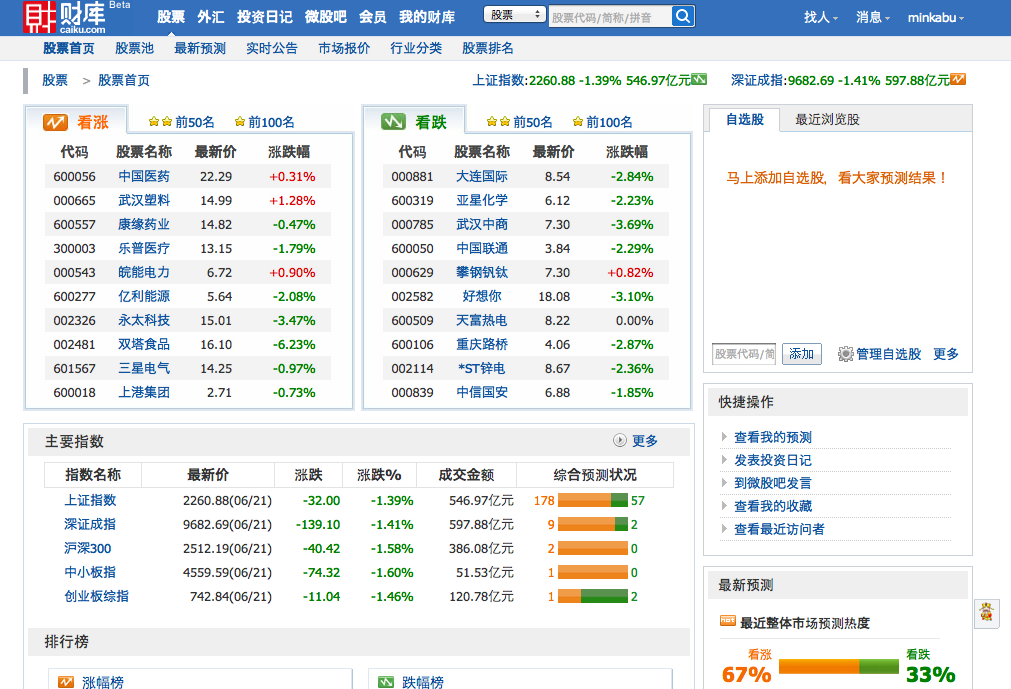Viewport: 1011px width, 689px height.
Task: Click the green 看跌 trend icon
Action: 393,122
